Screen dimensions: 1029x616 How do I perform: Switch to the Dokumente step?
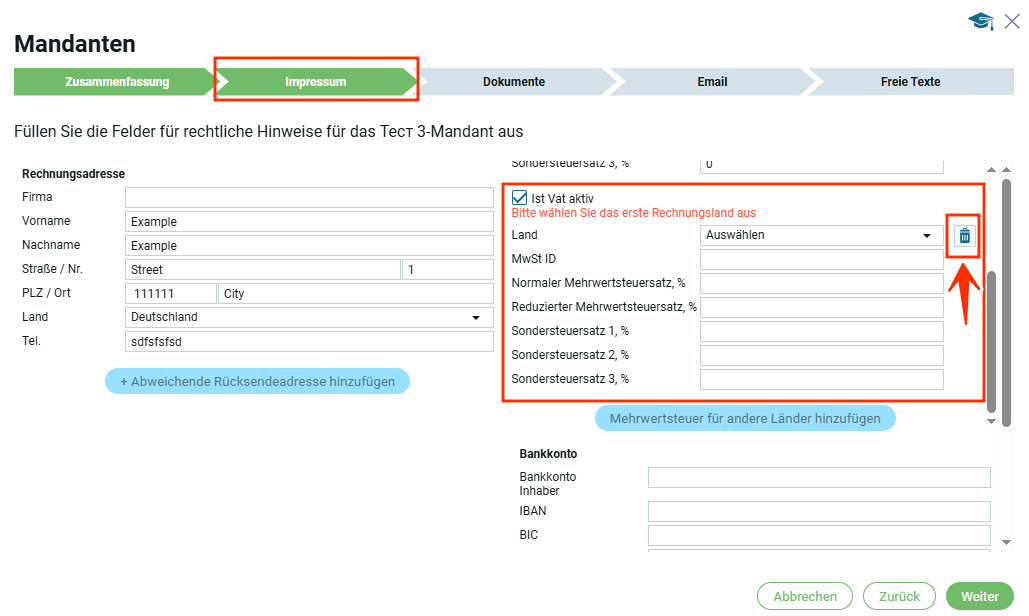[513, 82]
